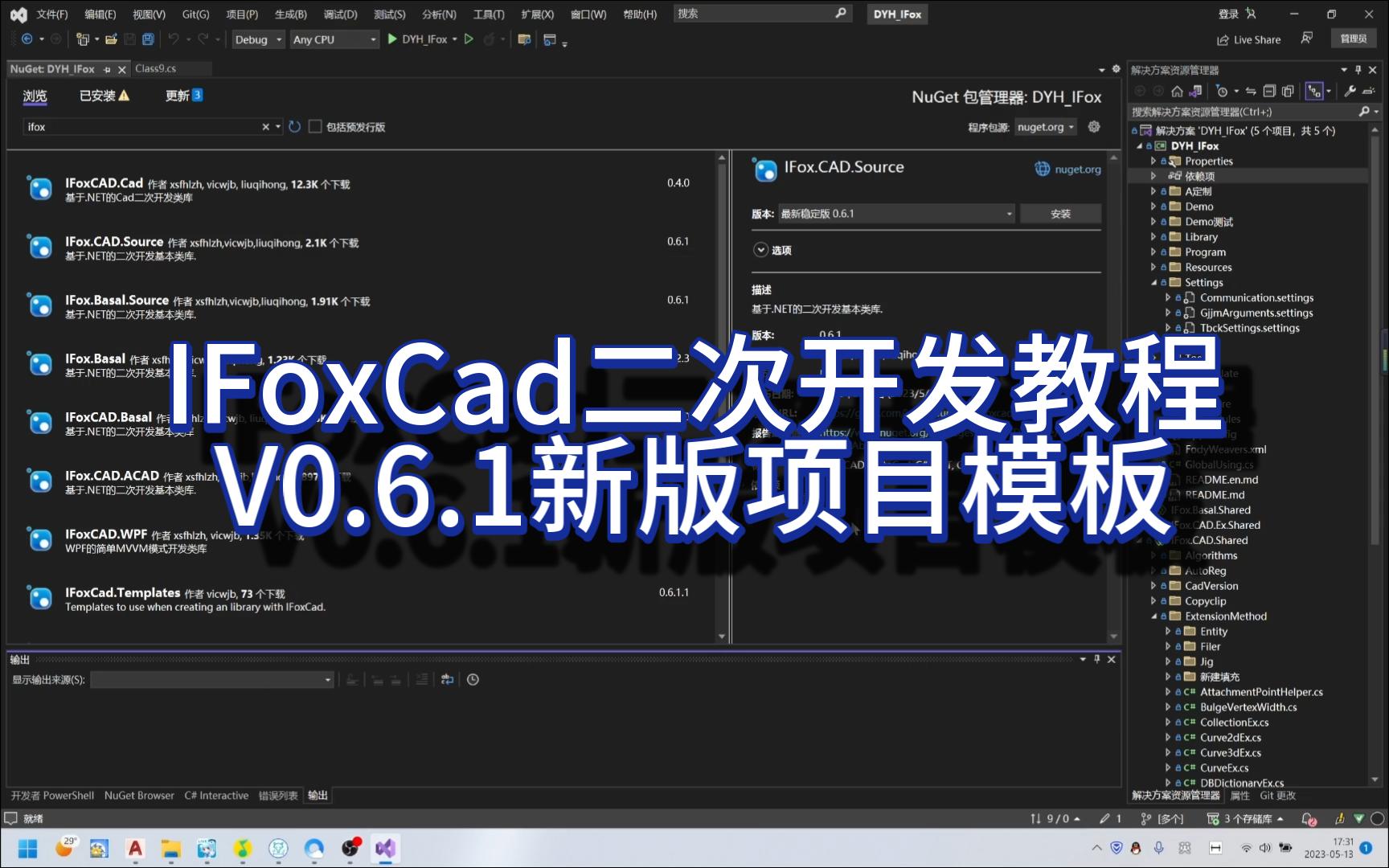1389x868 pixels.
Task: Select AttachmentPointHelper.cs in Solution Explorer
Action: tap(1261, 692)
